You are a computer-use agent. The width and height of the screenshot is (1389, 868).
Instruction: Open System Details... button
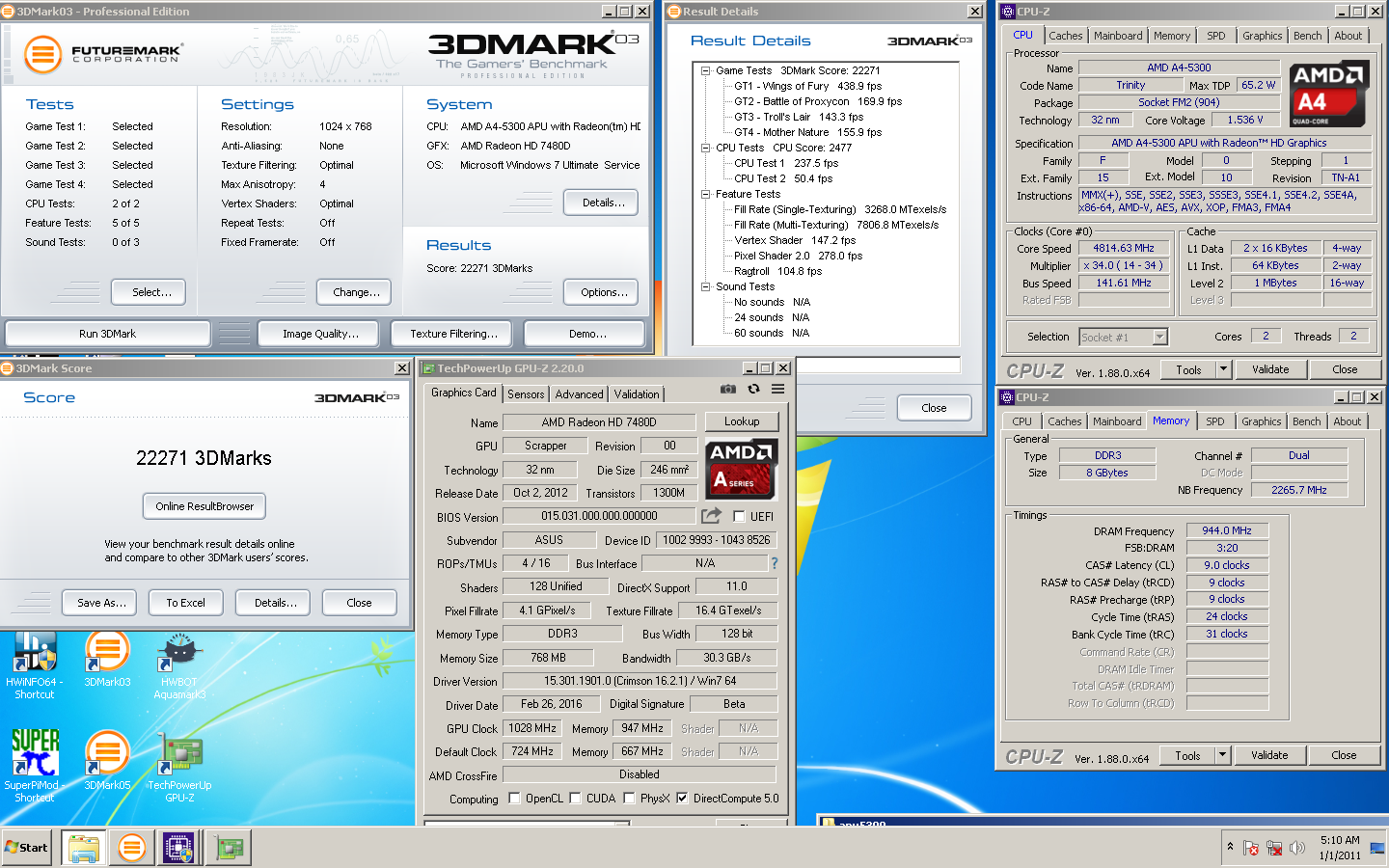tap(603, 203)
